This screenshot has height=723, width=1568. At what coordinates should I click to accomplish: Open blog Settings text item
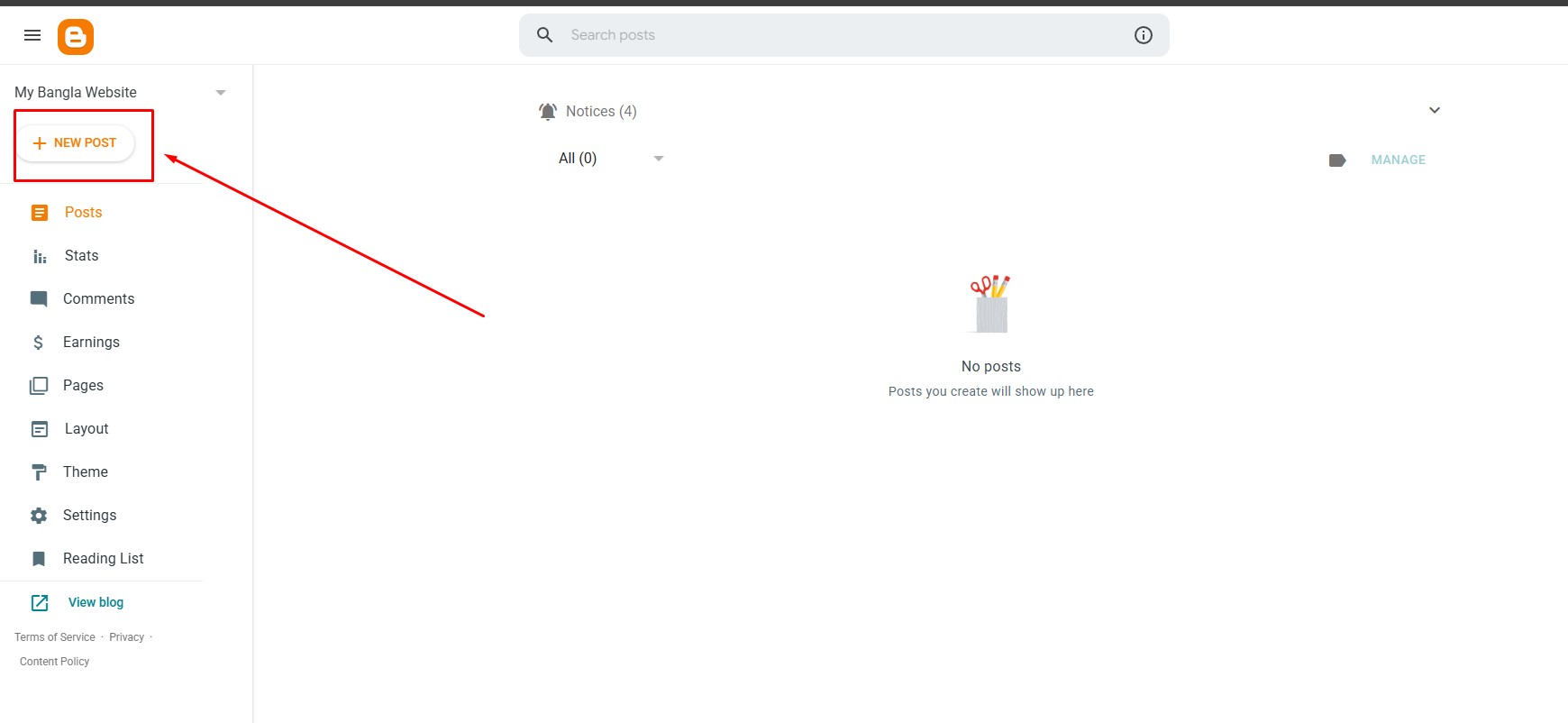tap(89, 516)
